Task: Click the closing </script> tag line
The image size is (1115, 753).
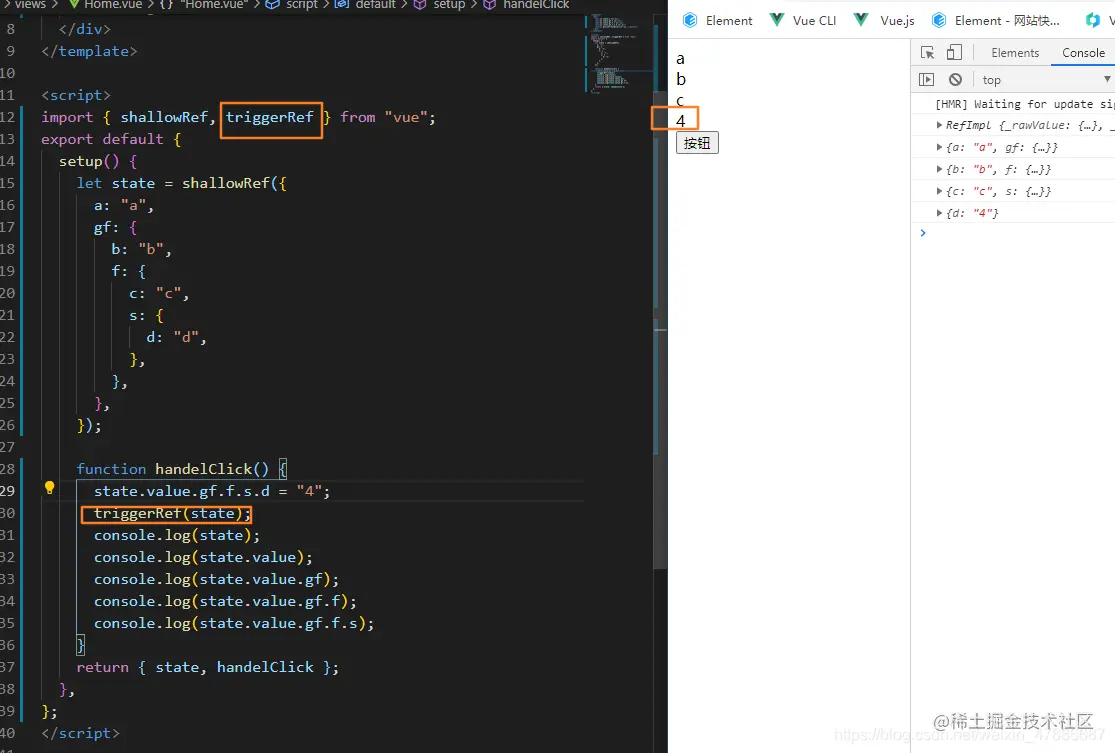Action: click(x=80, y=733)
